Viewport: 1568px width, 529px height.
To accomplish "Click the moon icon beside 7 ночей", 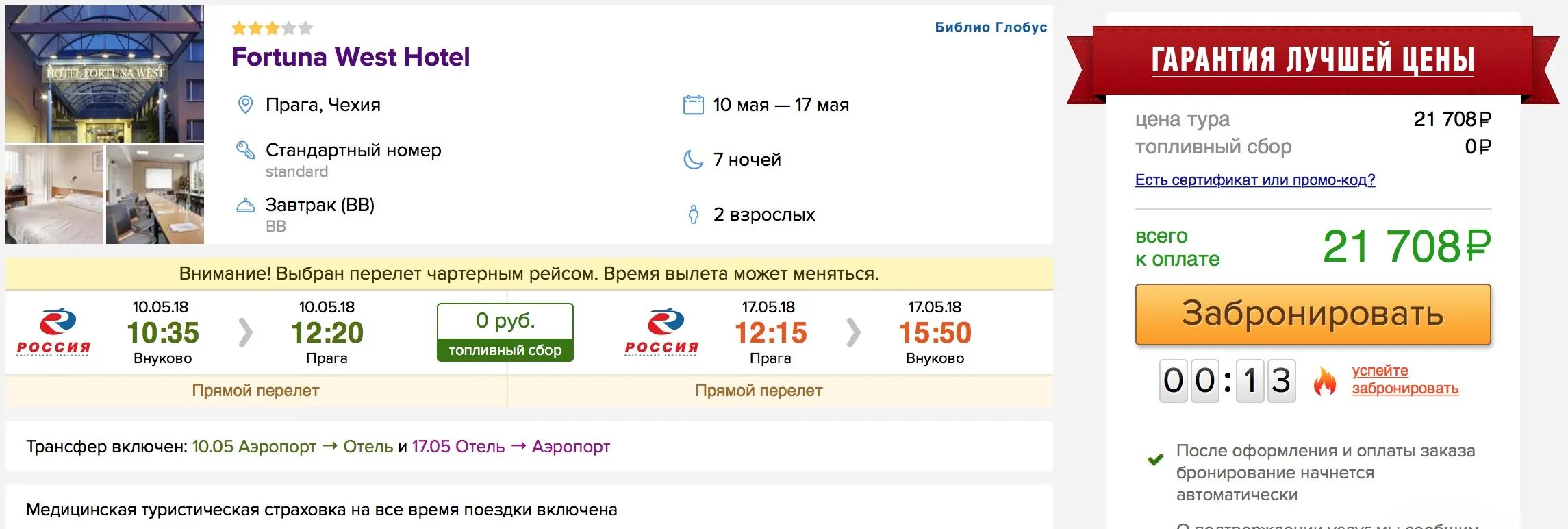I will 693,160.
